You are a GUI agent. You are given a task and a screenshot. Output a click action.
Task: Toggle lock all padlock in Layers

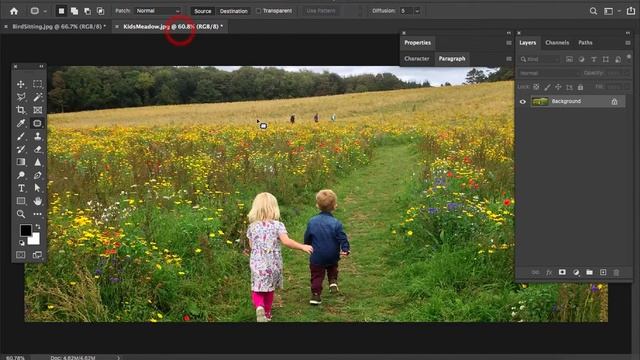click(x=580, y=87)
